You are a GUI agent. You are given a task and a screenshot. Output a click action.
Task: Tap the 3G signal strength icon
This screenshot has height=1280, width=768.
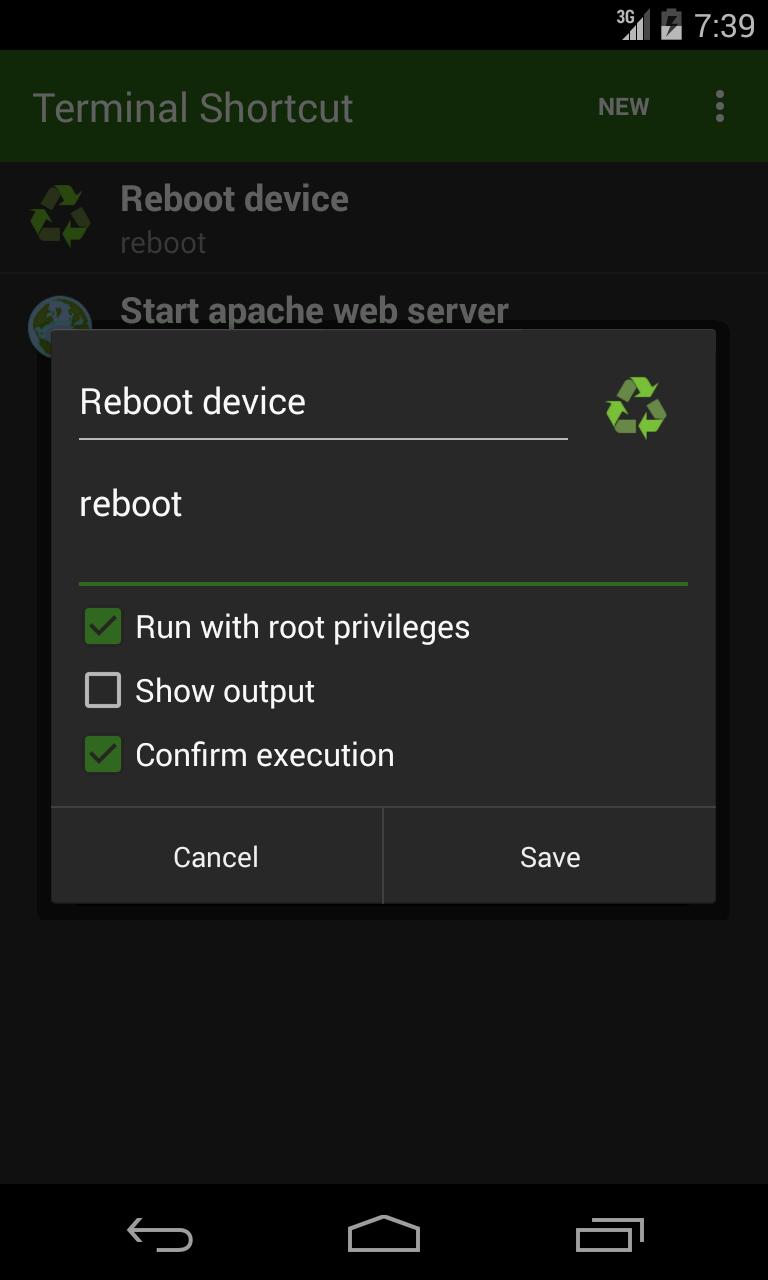[633, 24]
